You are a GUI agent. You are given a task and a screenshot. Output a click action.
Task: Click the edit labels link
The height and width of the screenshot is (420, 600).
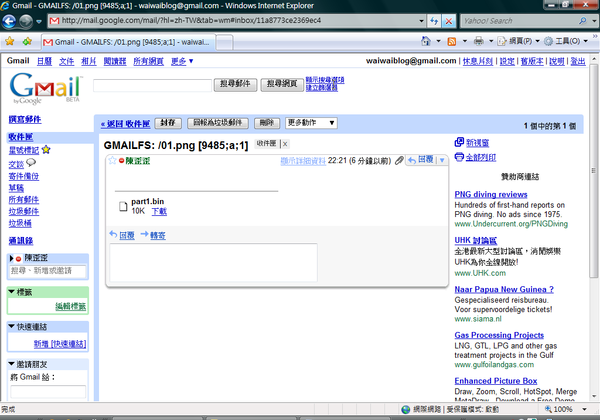71,306
